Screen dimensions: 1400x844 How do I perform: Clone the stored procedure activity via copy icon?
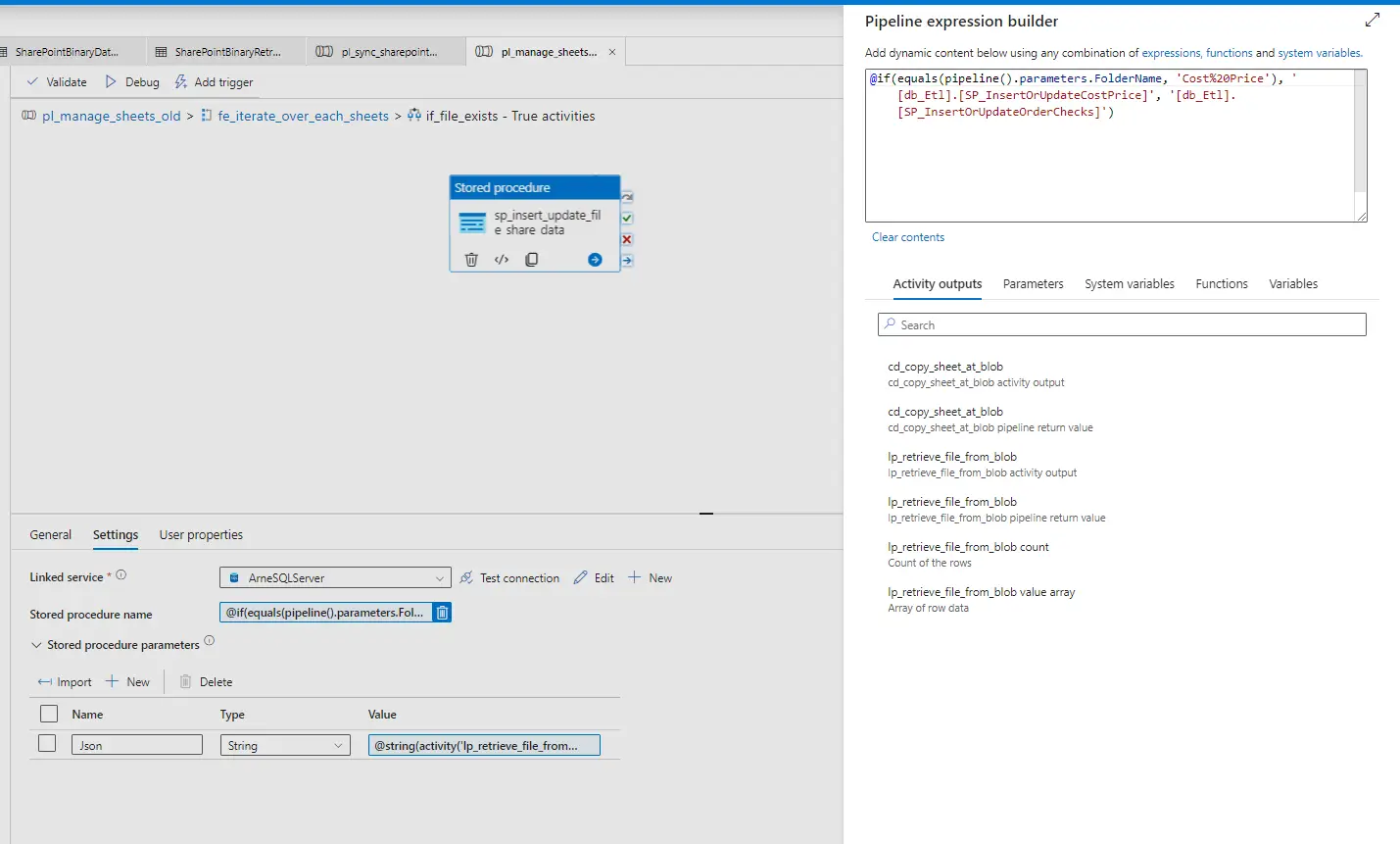[x=531, y=259]
